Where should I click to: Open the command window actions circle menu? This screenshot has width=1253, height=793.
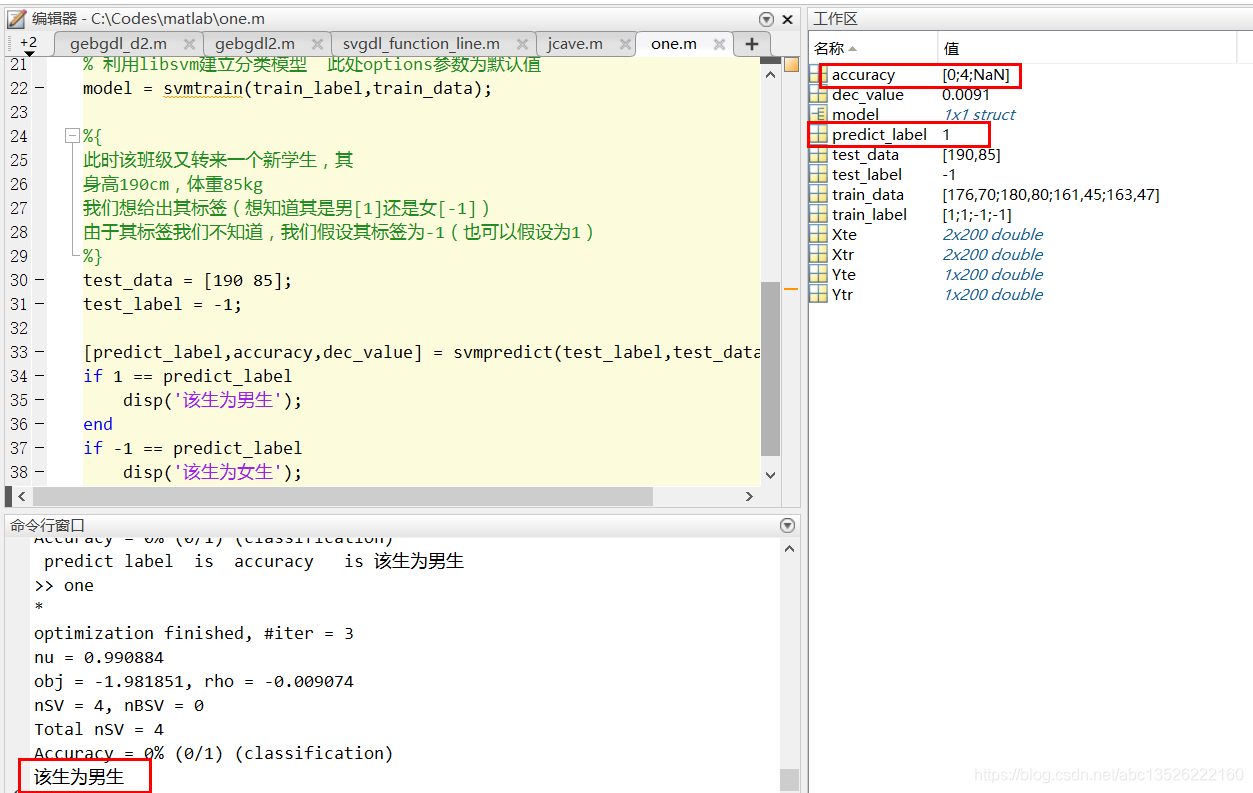(787, 524)
